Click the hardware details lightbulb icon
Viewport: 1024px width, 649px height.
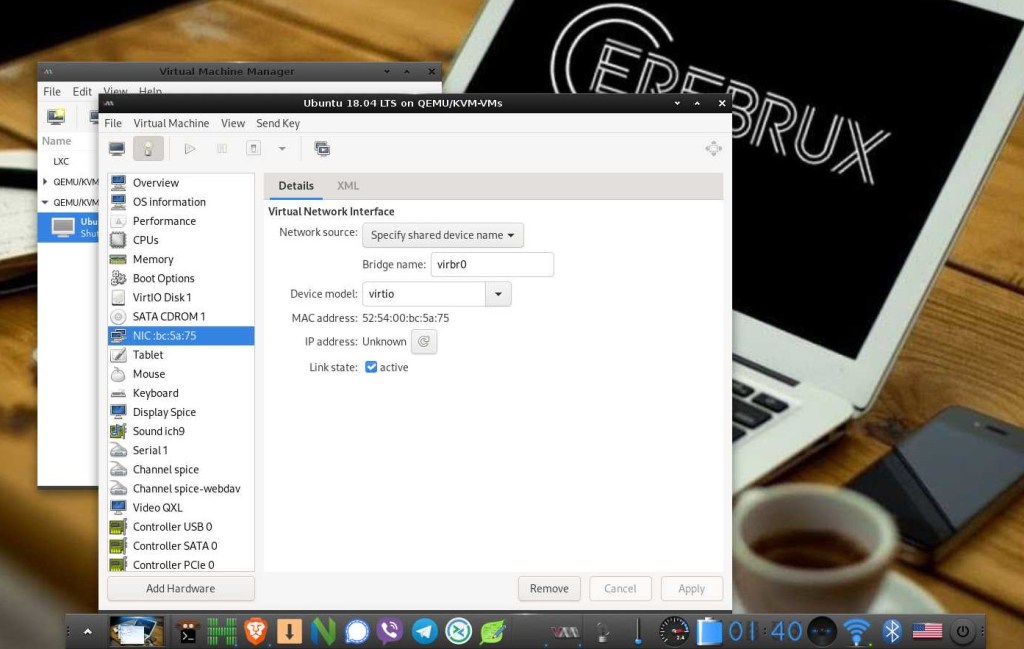coord(148,149)
